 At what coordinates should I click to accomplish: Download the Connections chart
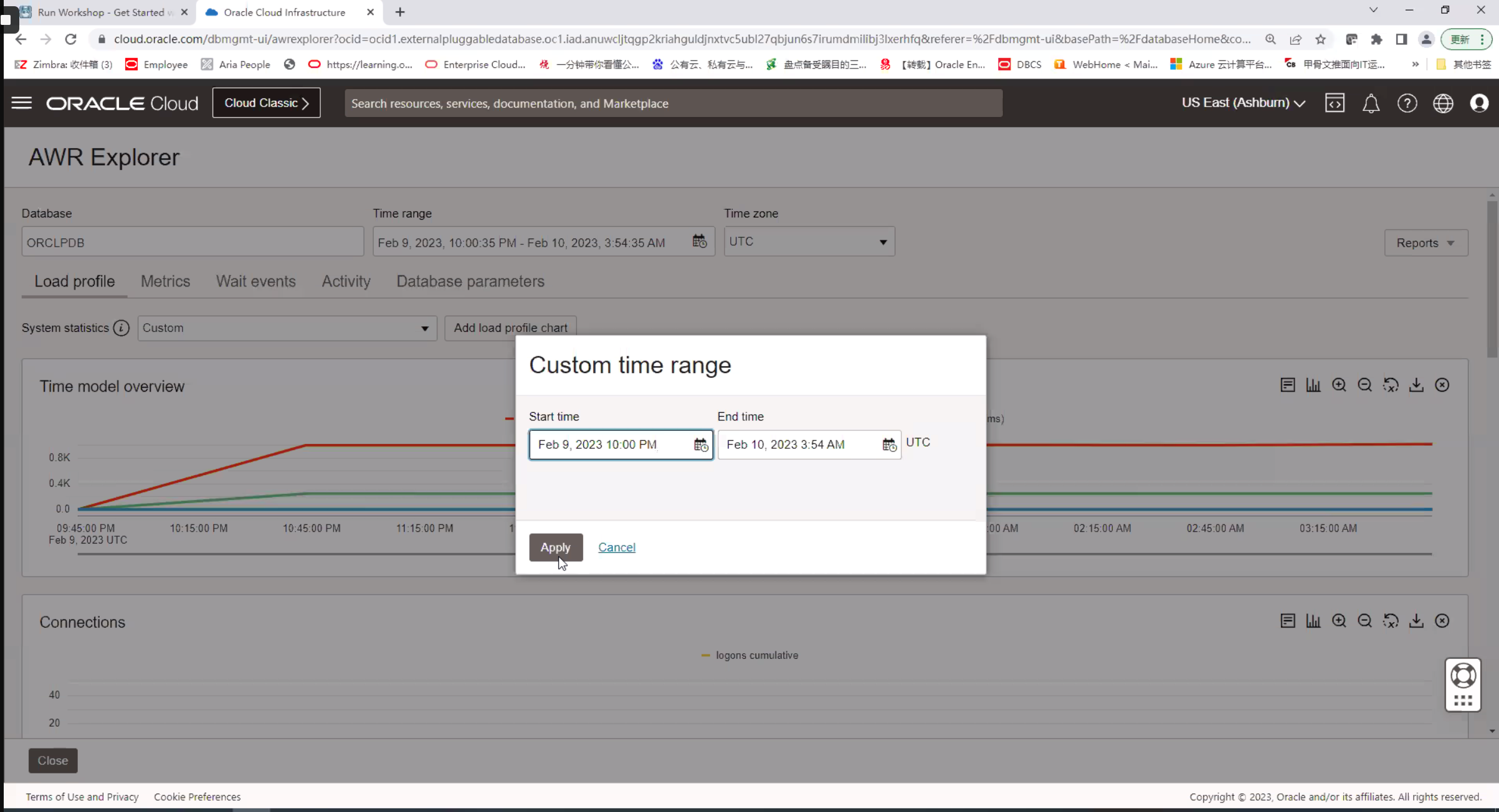coord(1416,621)
